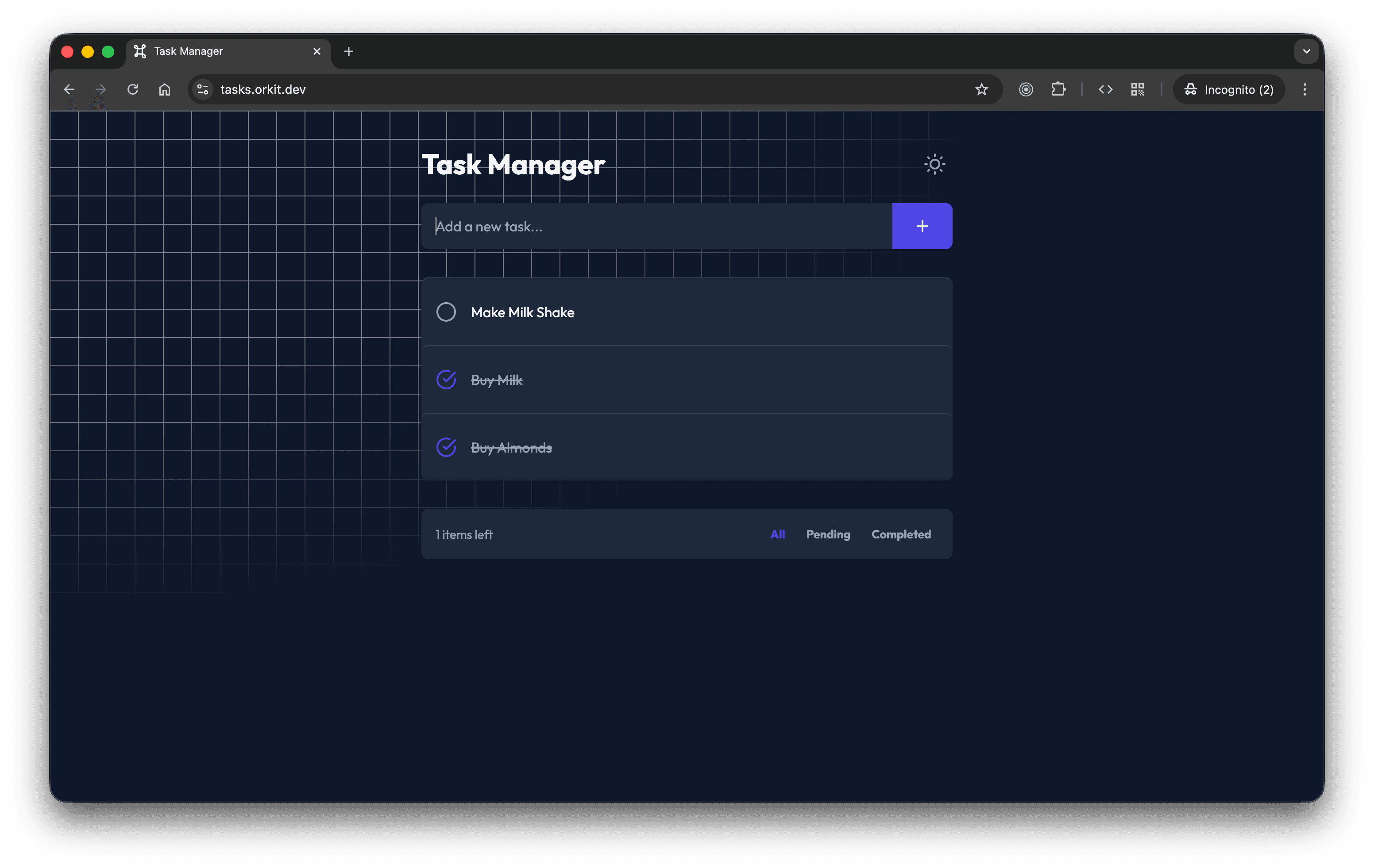
Task: Bookmark this page with the star icon
Action: [981, 89]
